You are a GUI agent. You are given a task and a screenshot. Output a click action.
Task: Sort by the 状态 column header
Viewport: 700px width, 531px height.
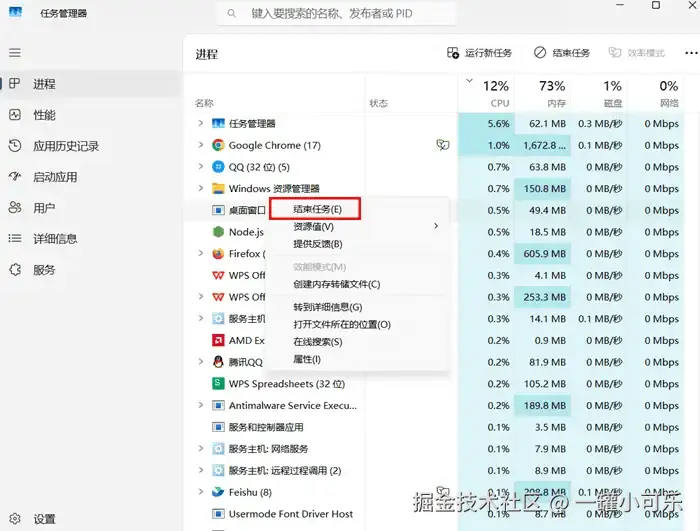point(378,103)
